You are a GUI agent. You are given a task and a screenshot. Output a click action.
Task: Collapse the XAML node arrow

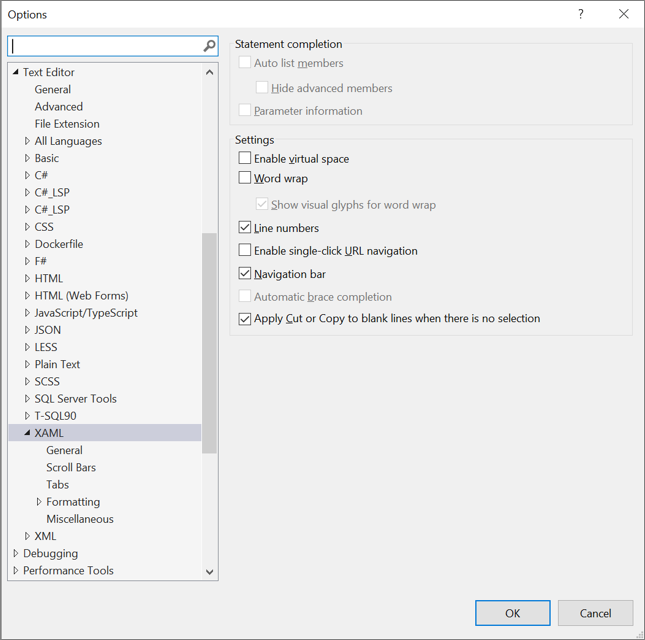pyautogui.click(x=27, y=433)
